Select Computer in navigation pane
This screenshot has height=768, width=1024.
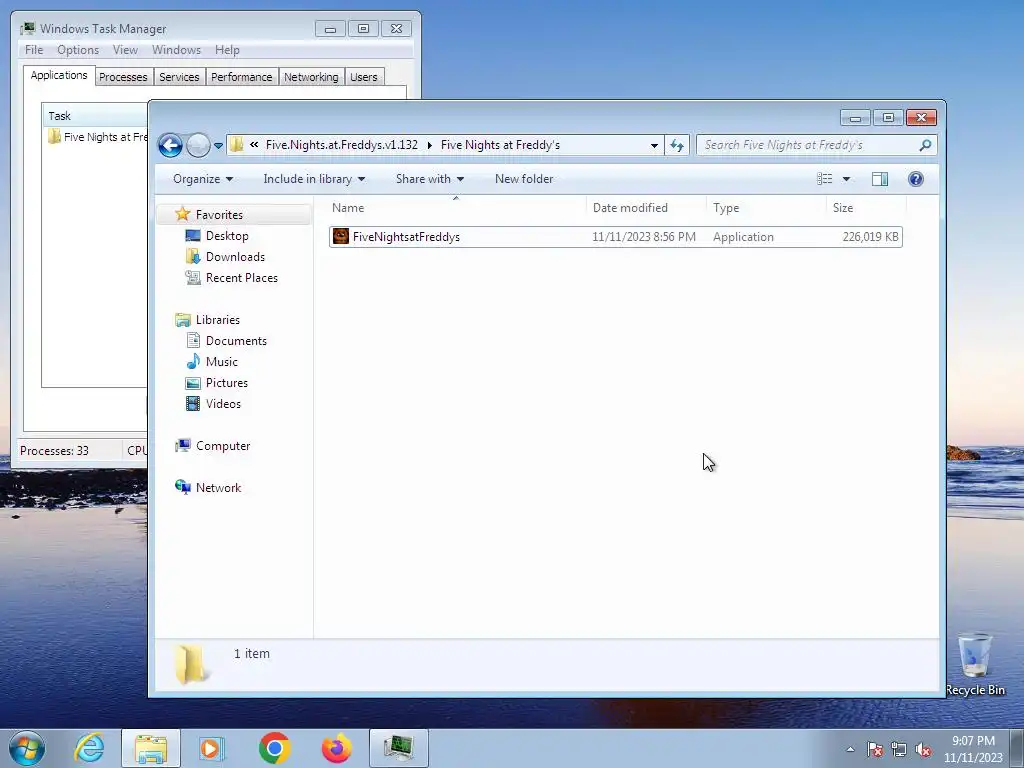223,446
